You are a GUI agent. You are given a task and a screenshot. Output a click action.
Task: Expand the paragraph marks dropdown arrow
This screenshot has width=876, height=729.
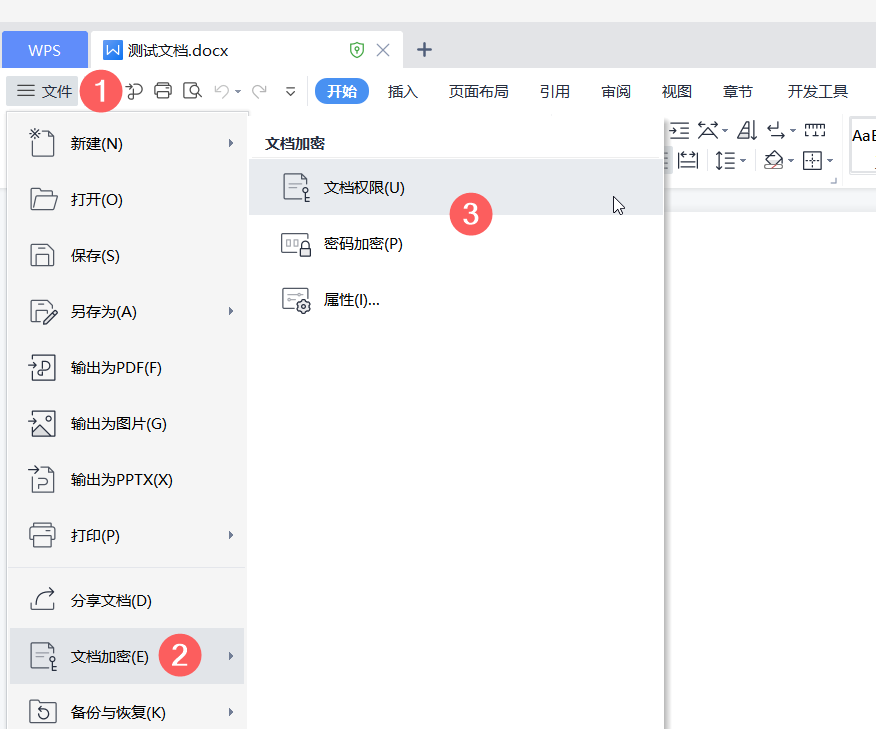793,131
